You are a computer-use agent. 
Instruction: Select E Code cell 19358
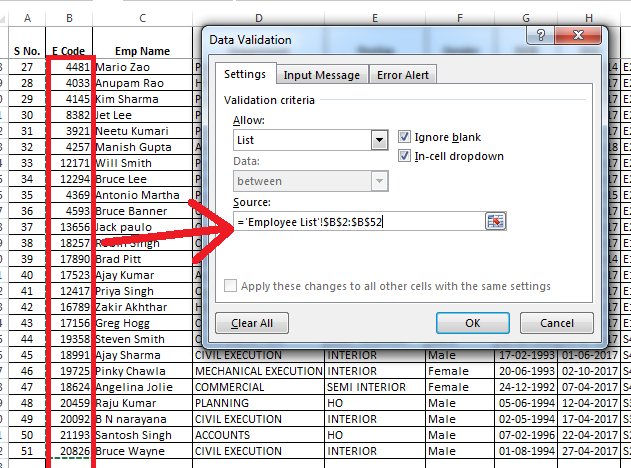[x=69, y=339]
